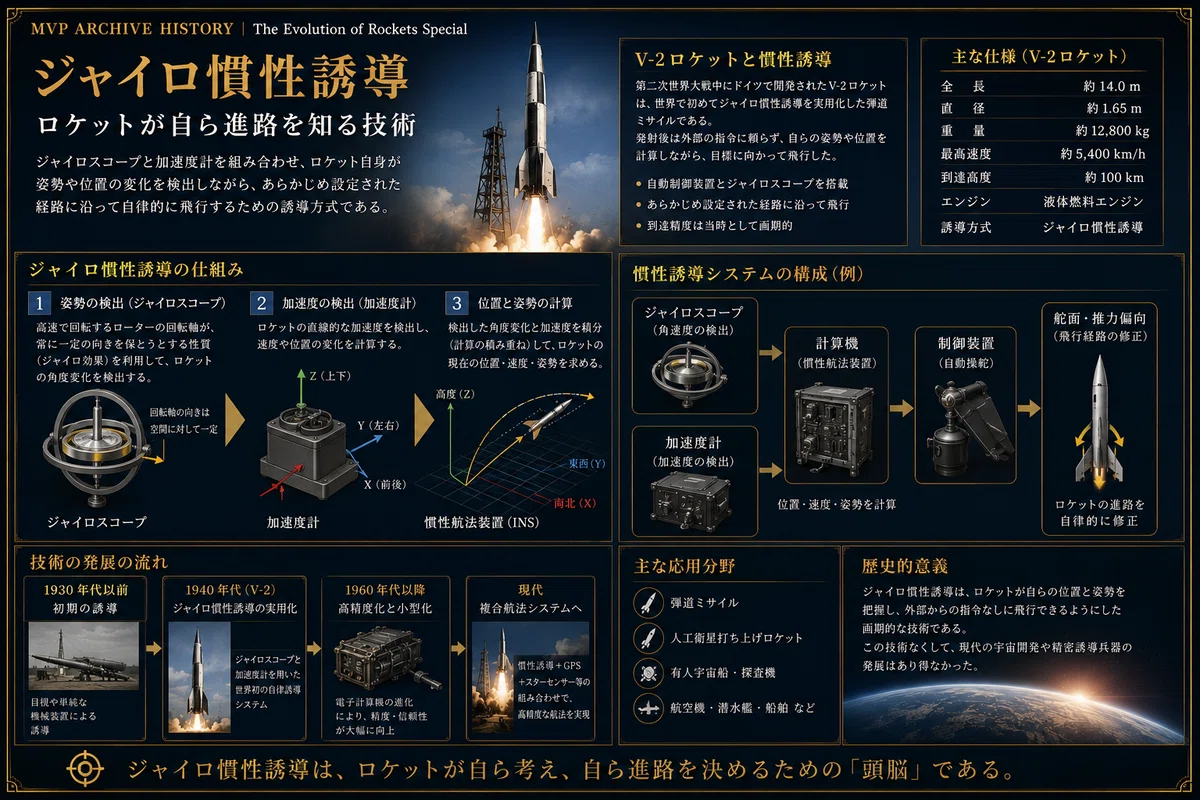Click the 回転軸の向きは空間に対して一定 annotation
Screen dimensions: 1200x800
pyautogui.click(x=183, y=420)
